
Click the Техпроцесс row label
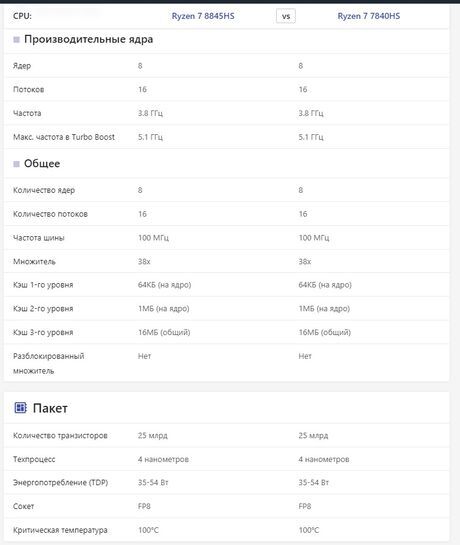pyautogui.click(x=34, y=459)
